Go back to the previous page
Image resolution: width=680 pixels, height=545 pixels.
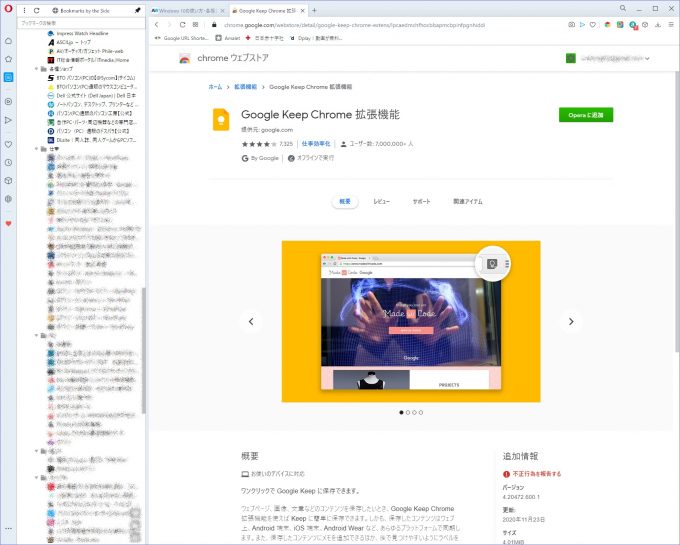click(157, 25)
